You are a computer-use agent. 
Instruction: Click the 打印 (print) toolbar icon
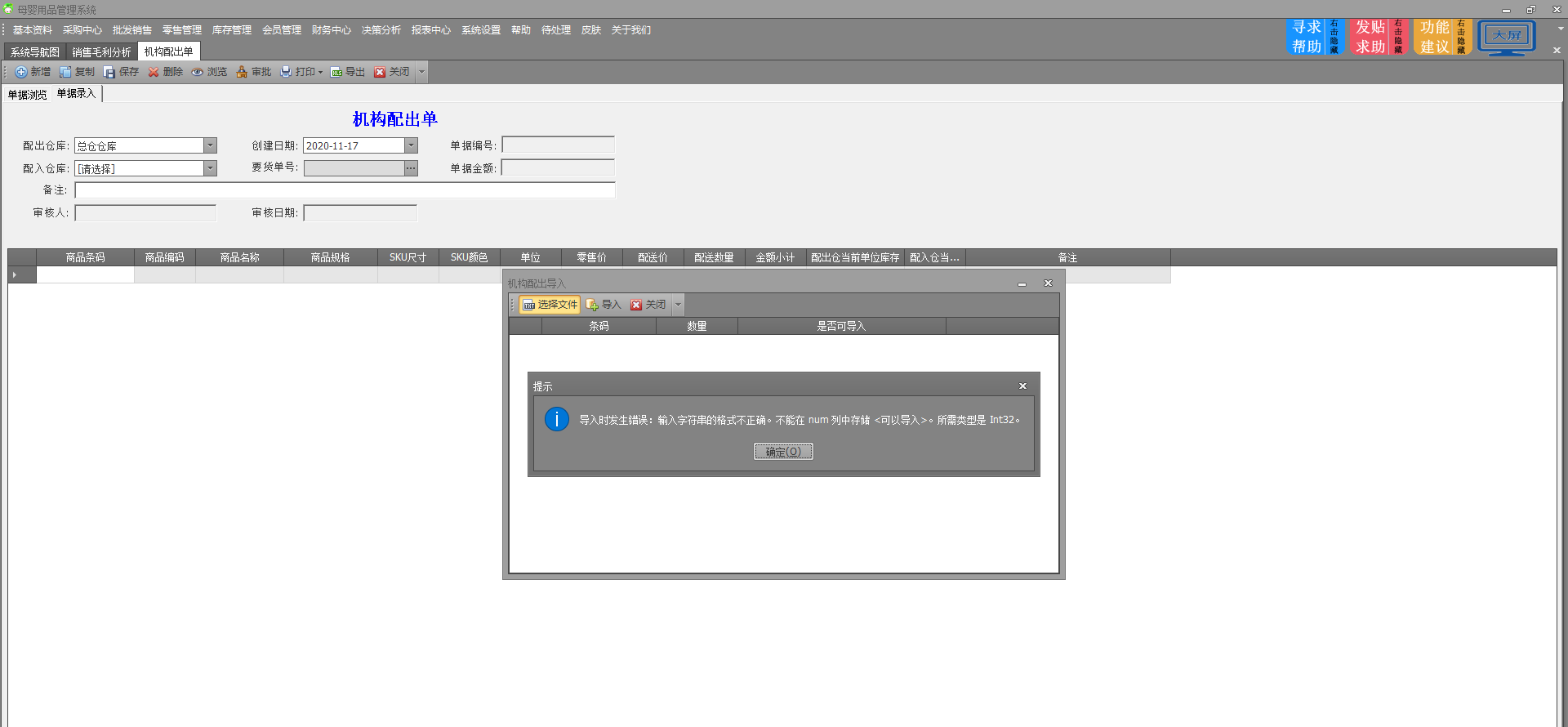[286, 72]
